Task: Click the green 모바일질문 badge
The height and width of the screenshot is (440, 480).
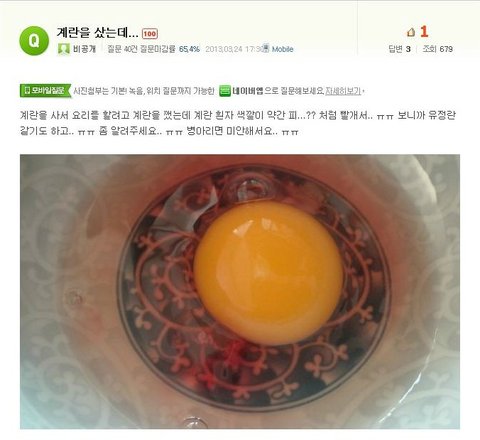Action: [45, 91]
